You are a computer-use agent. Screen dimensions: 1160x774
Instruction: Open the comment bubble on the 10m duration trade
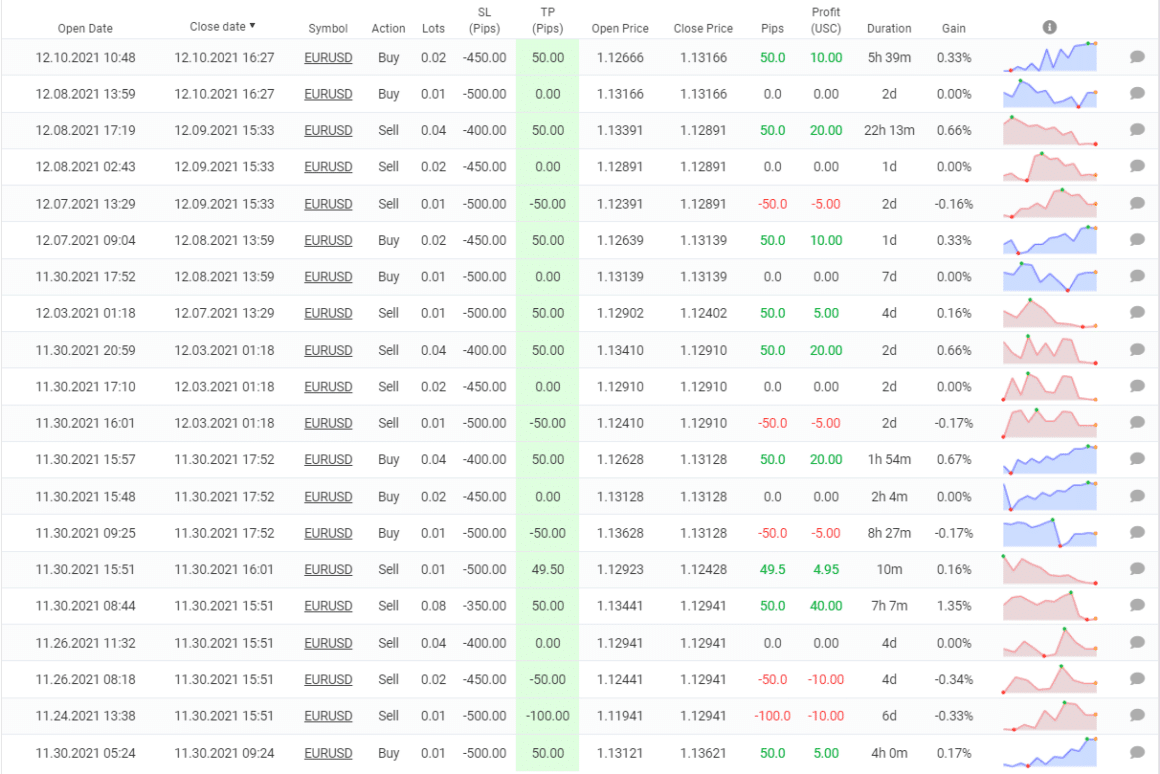[x=1136, y=569]
